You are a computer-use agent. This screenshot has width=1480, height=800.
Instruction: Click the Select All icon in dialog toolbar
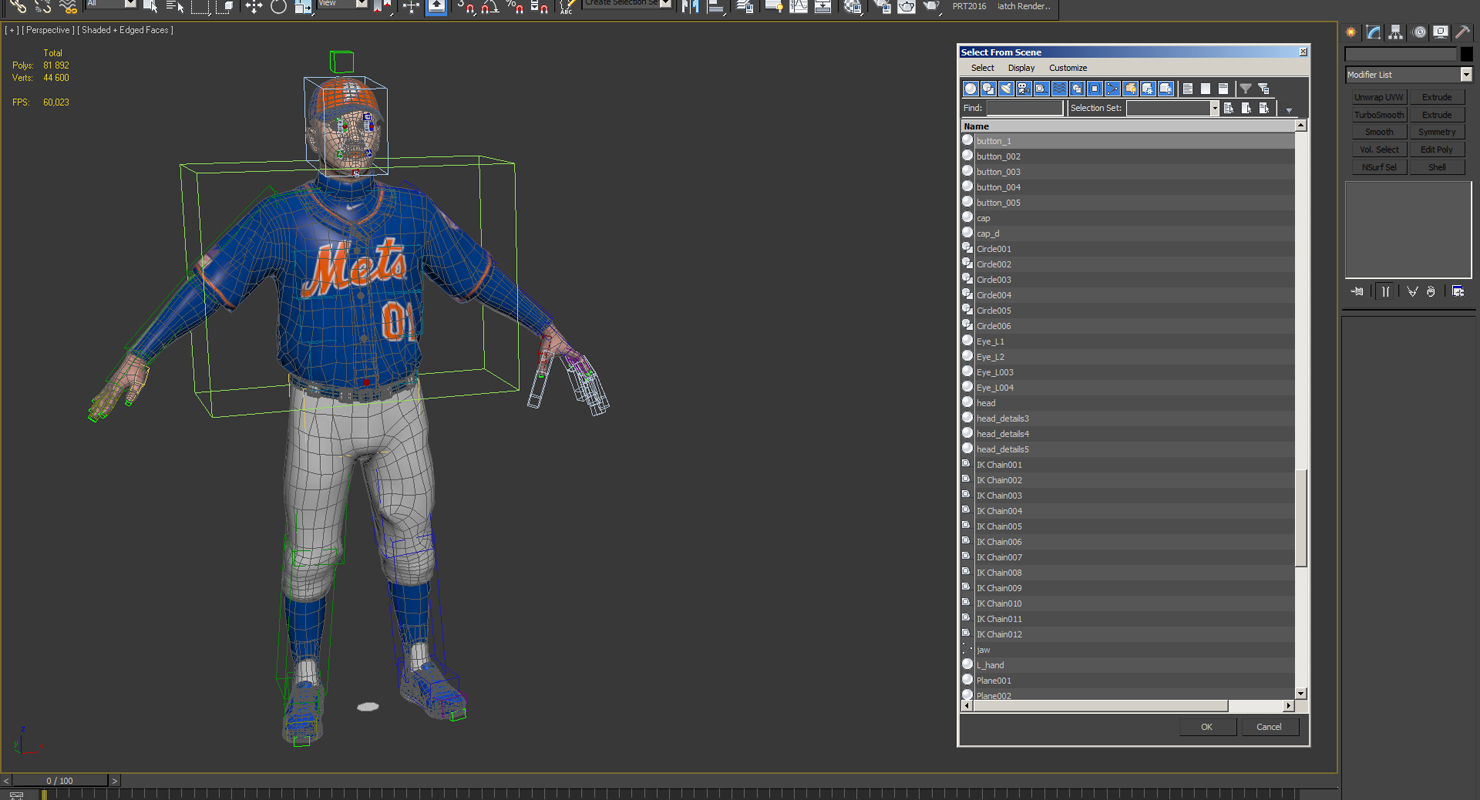pos(1188,89)
